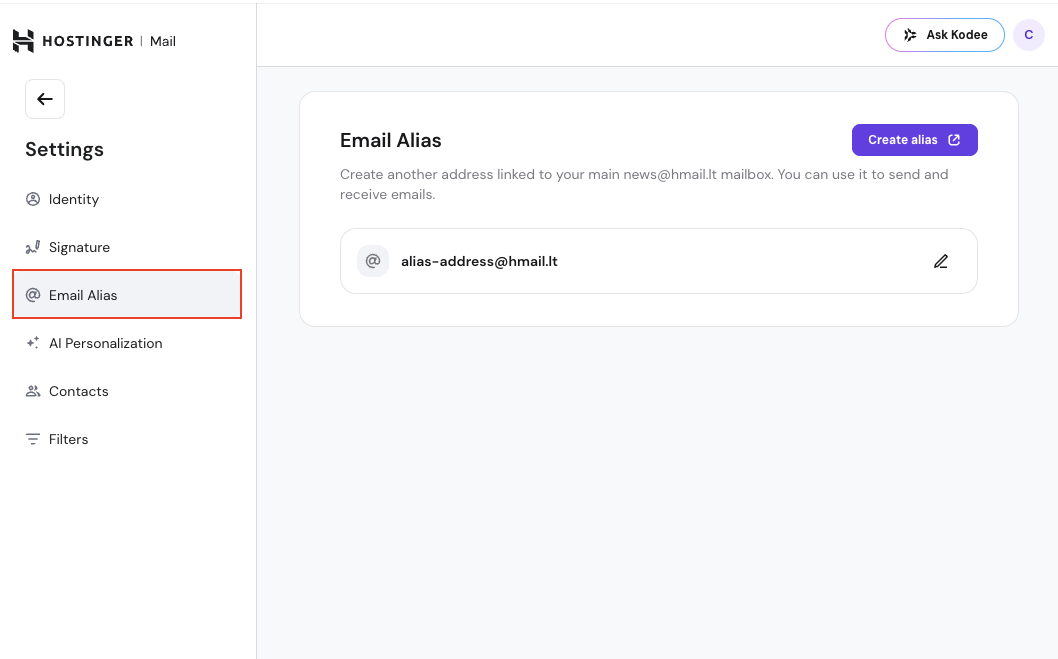
Task: Click the Signature scribble icon in sidebar
Action: [x=33, y=247]
